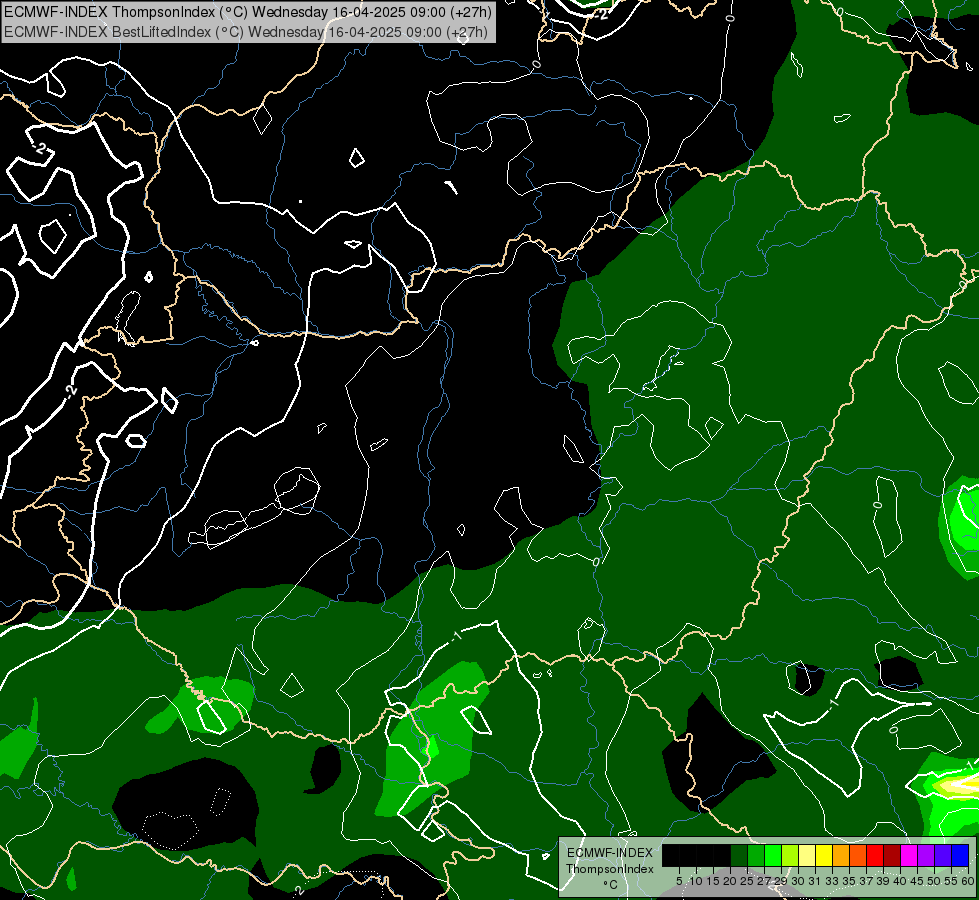The height and width of the screenshot is (900, 979).
Task: Select the magenta 40-45 legend swatch
Action: click(x=909, y=856)
